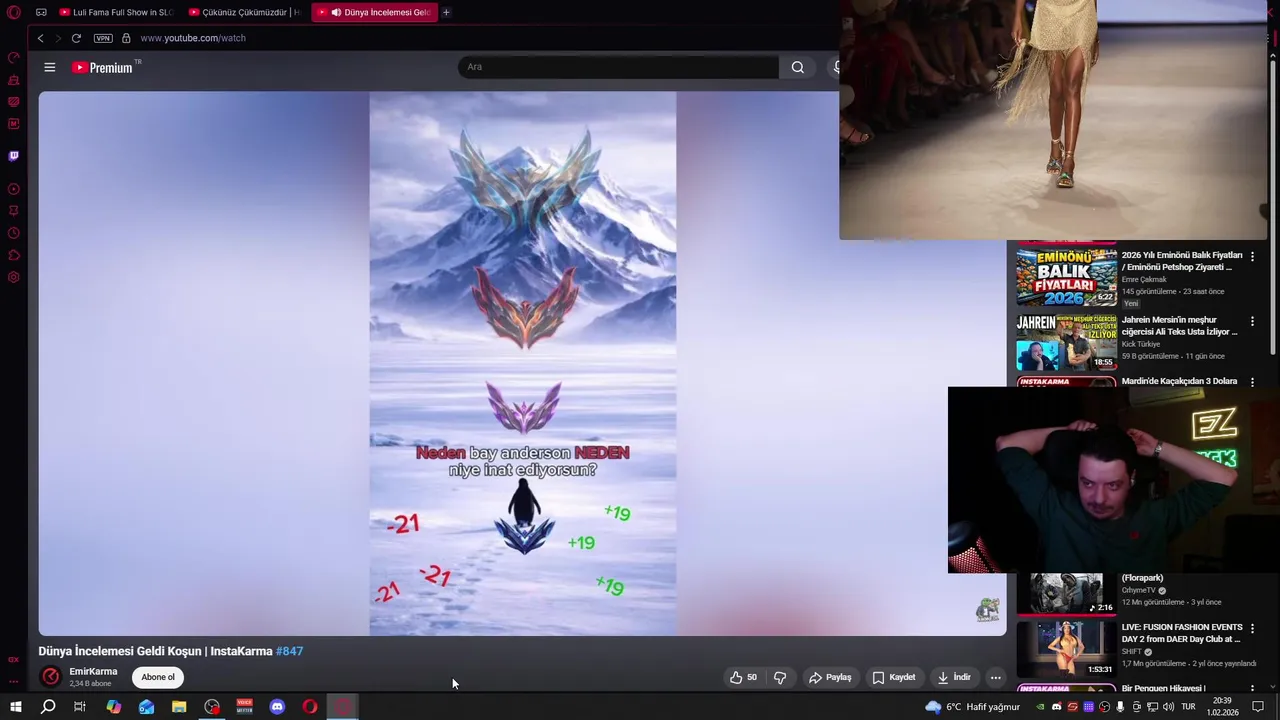The image size is (1280, 720).
Task: Open the 2:16 DrhymeTV video thumbnail
Action: (1066, 593)
